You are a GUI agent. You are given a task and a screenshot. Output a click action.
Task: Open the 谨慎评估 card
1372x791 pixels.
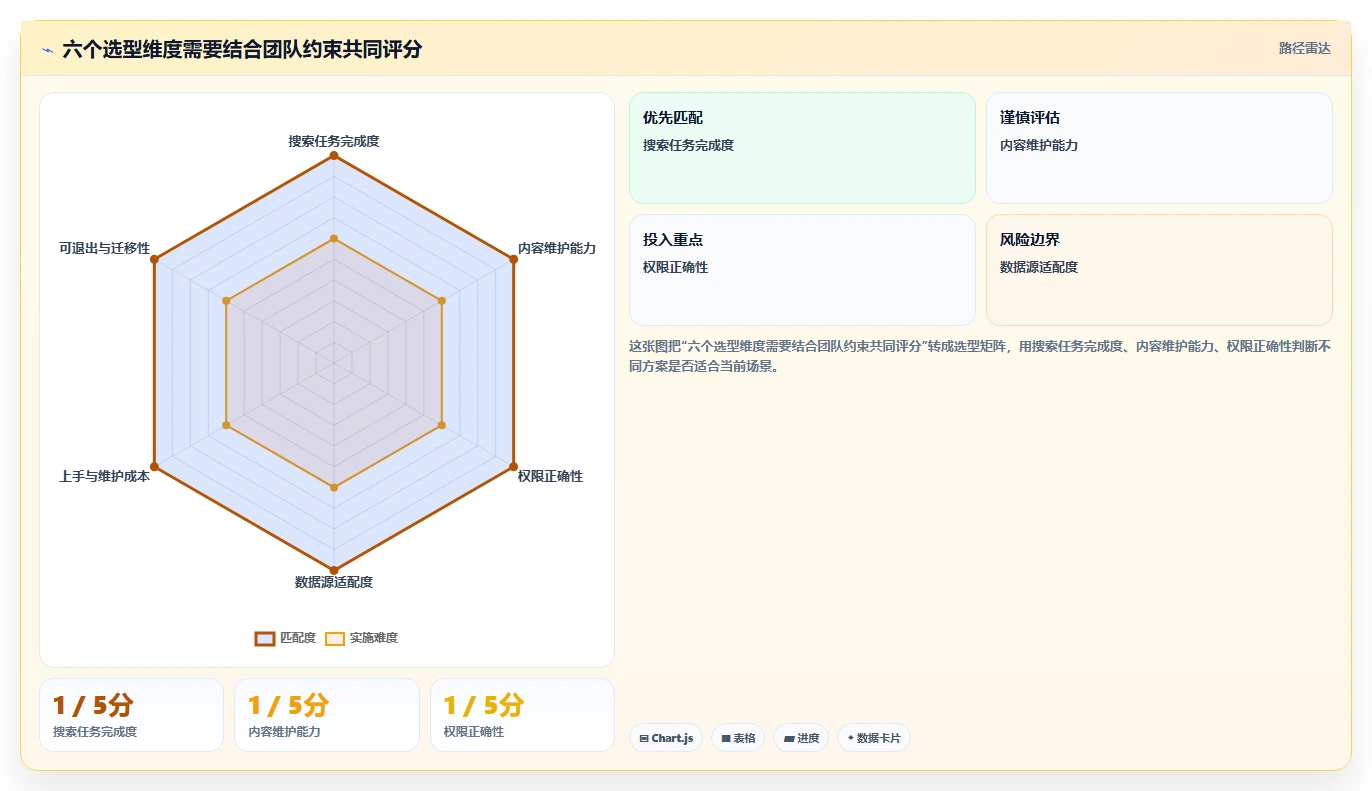tap(1159, 148)
